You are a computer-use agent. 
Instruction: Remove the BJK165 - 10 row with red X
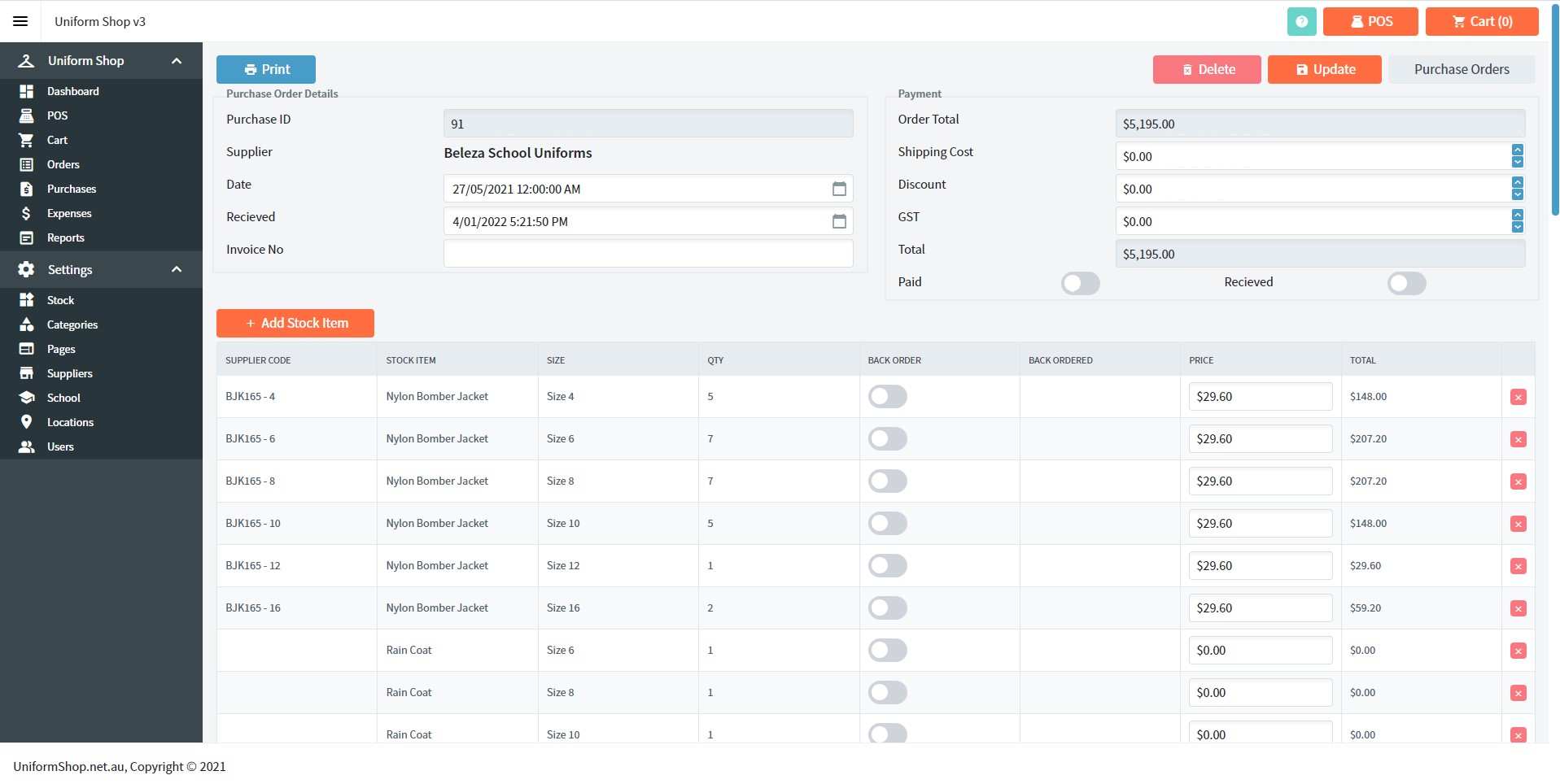(x=1518, y=524)
